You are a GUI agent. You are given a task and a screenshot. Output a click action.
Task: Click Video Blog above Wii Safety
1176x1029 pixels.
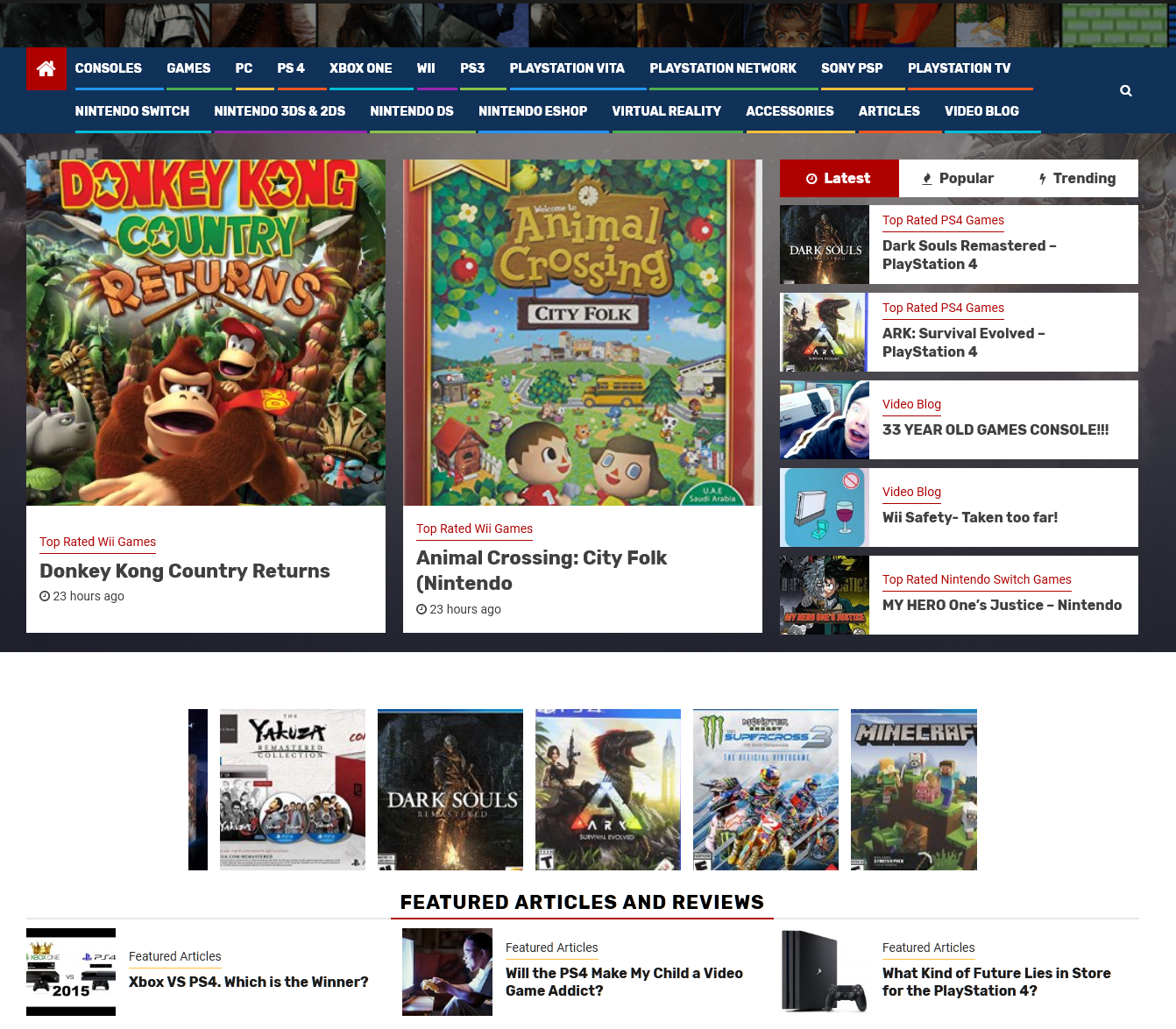click(x=911, y=492)
